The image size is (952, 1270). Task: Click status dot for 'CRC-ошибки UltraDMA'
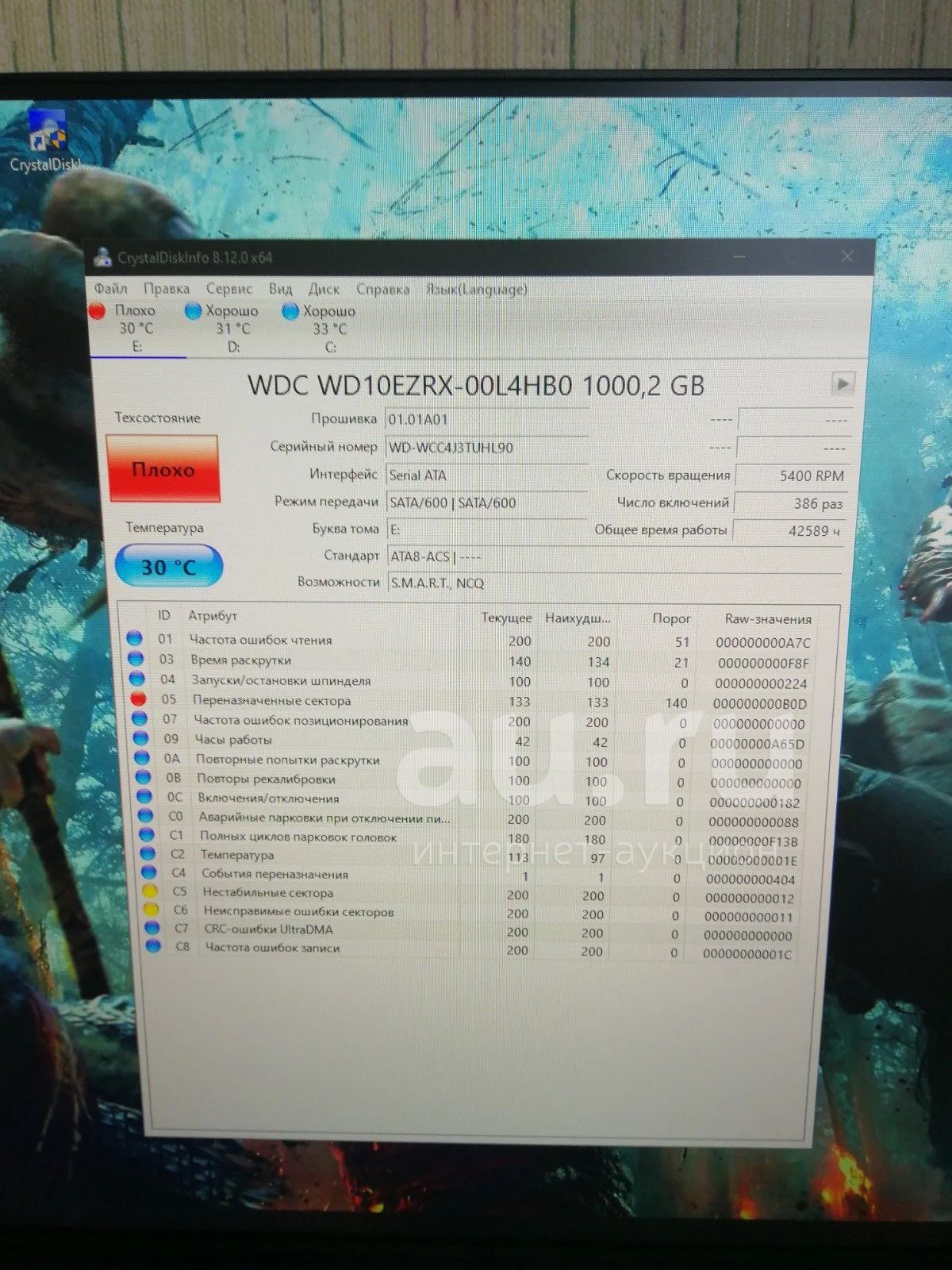click(152, 927)
